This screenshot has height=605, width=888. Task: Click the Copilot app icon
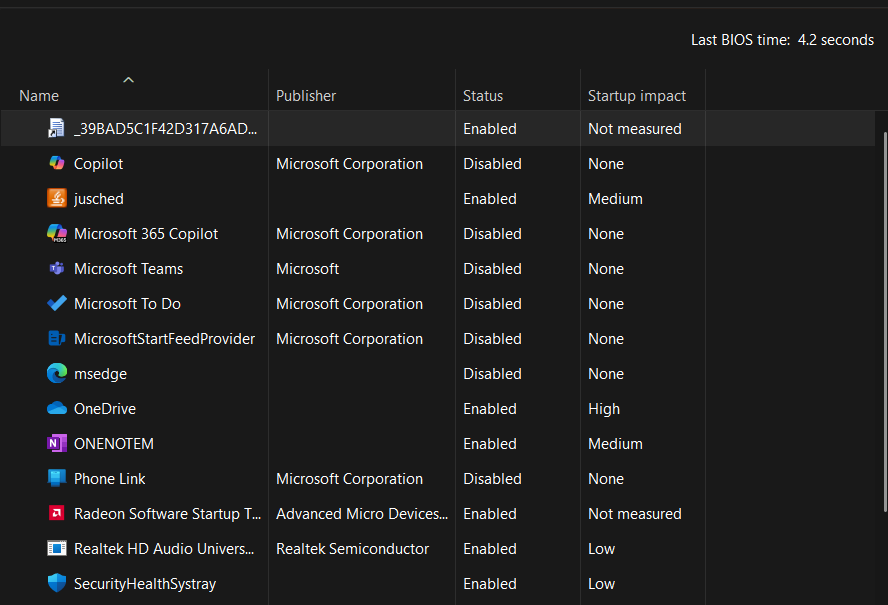click(57, 164)
